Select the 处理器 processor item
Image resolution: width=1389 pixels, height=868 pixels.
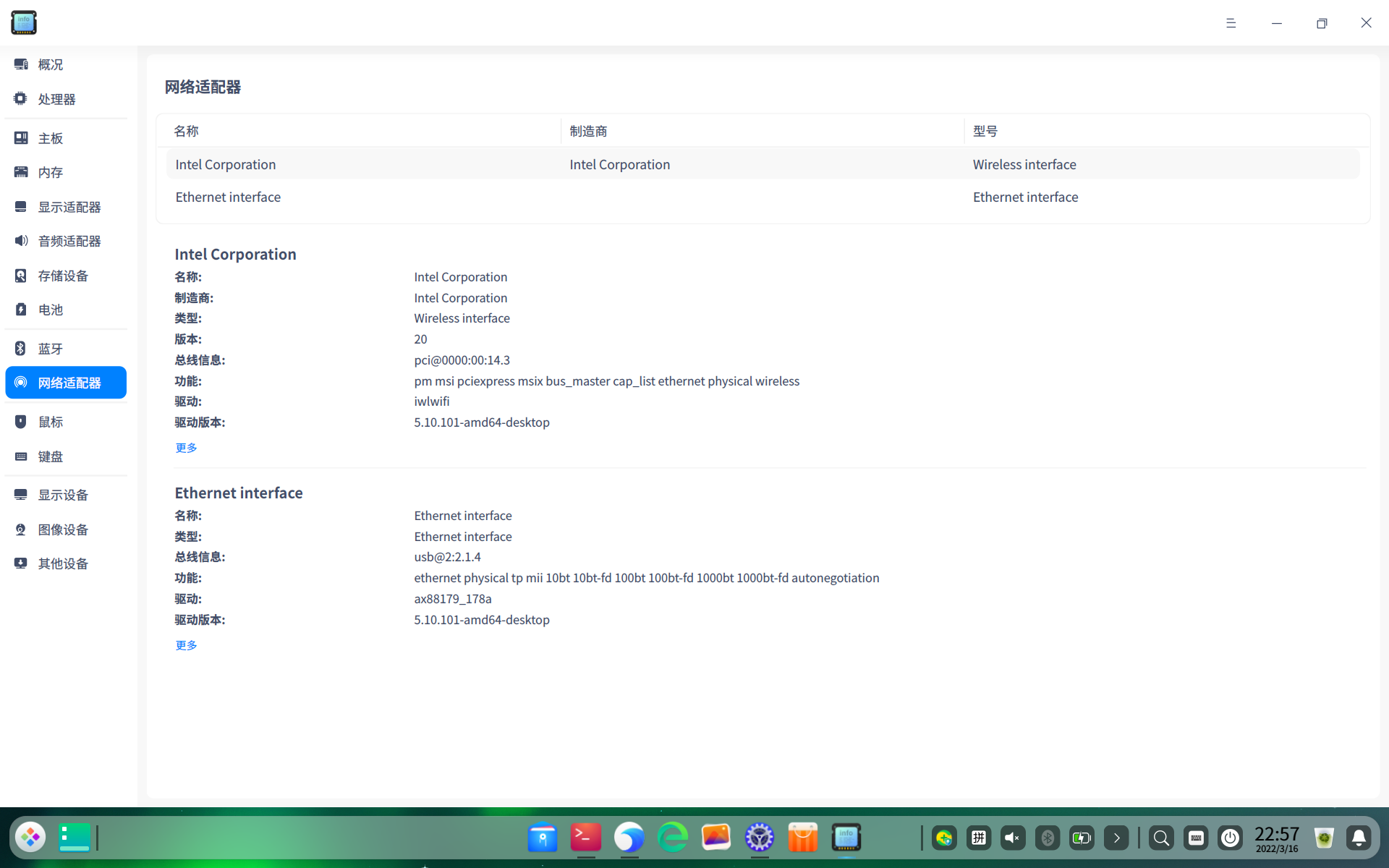point(56,99)
